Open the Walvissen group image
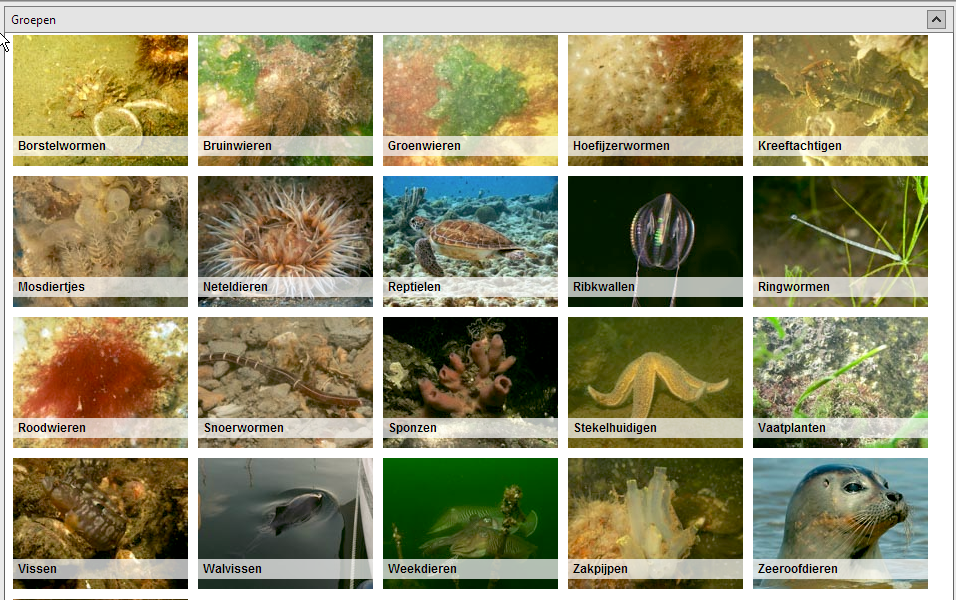 (285, 523)
